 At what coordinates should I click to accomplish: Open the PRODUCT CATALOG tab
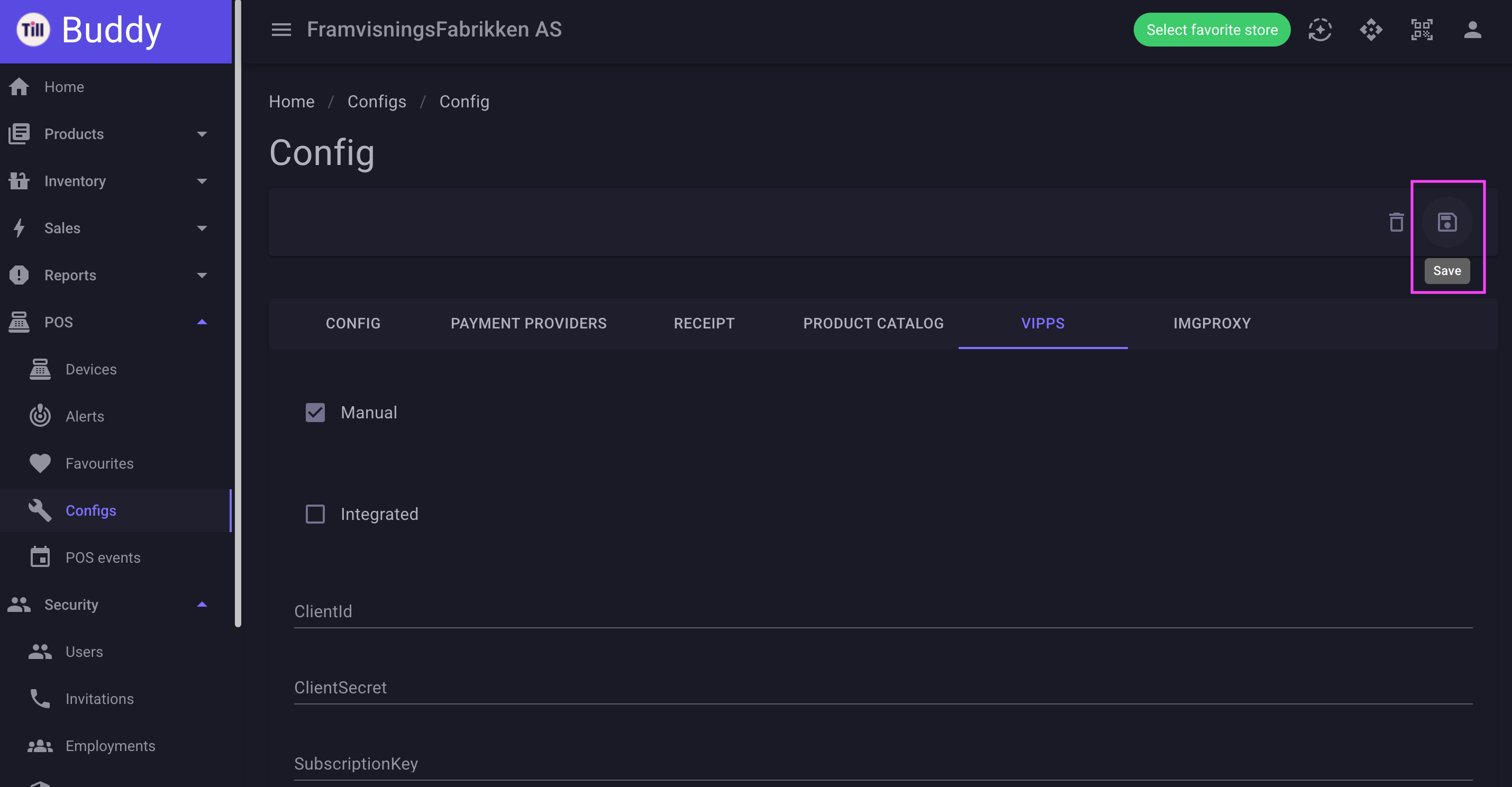coord(873,323)
